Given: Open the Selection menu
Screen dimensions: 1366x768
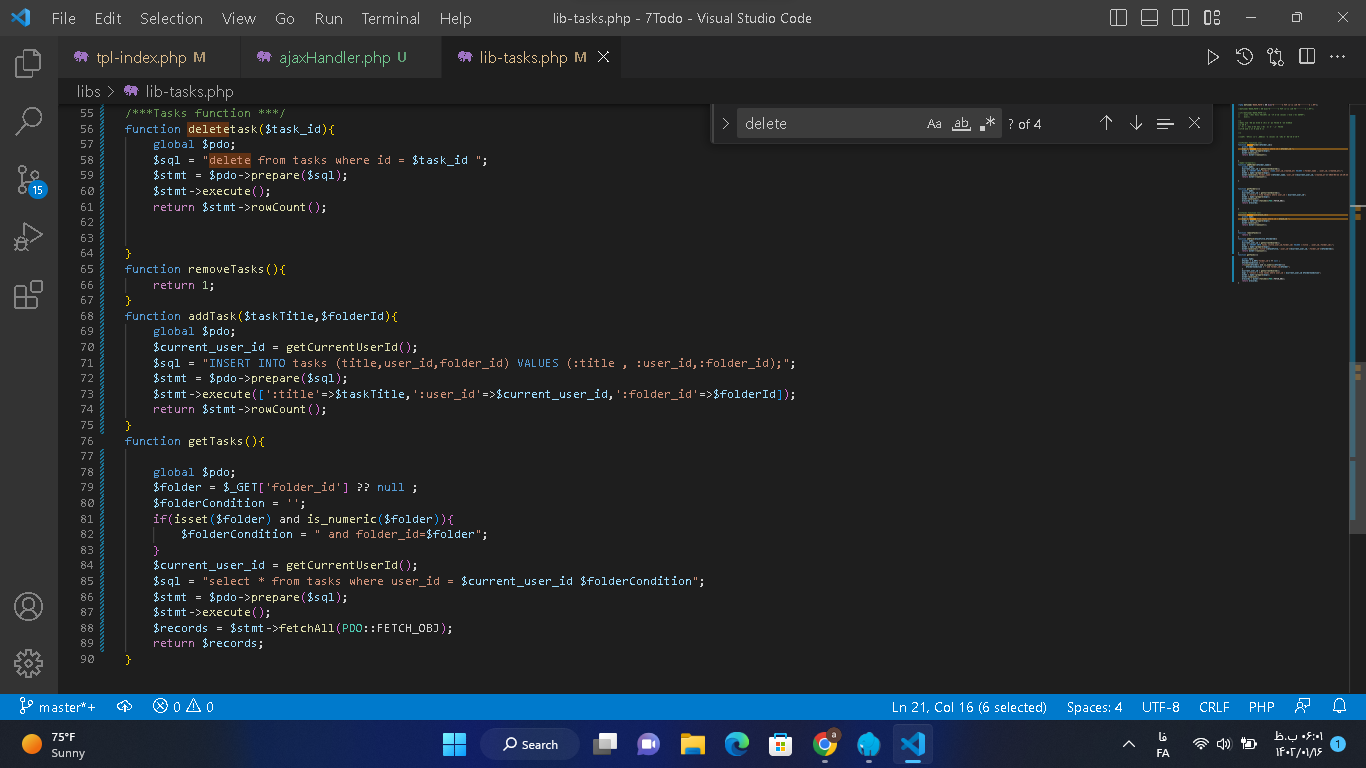Looking at the screenshot, I should coord(171,18).
